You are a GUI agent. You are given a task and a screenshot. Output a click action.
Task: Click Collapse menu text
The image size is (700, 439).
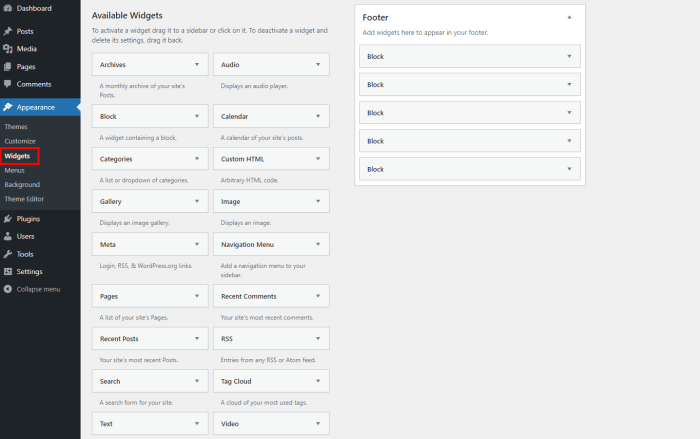pyautogui.click(x=38, y=289)
